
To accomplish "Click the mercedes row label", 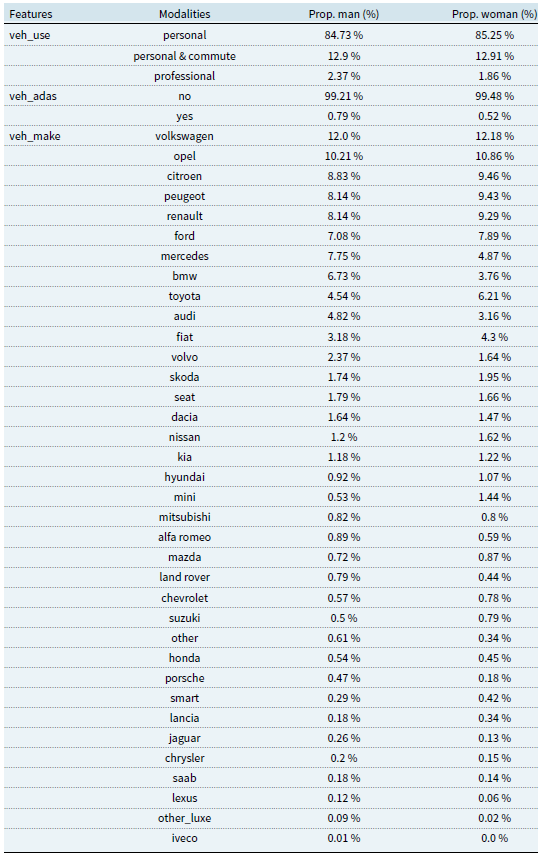I will pyautogui.click(x=184, y=256).
